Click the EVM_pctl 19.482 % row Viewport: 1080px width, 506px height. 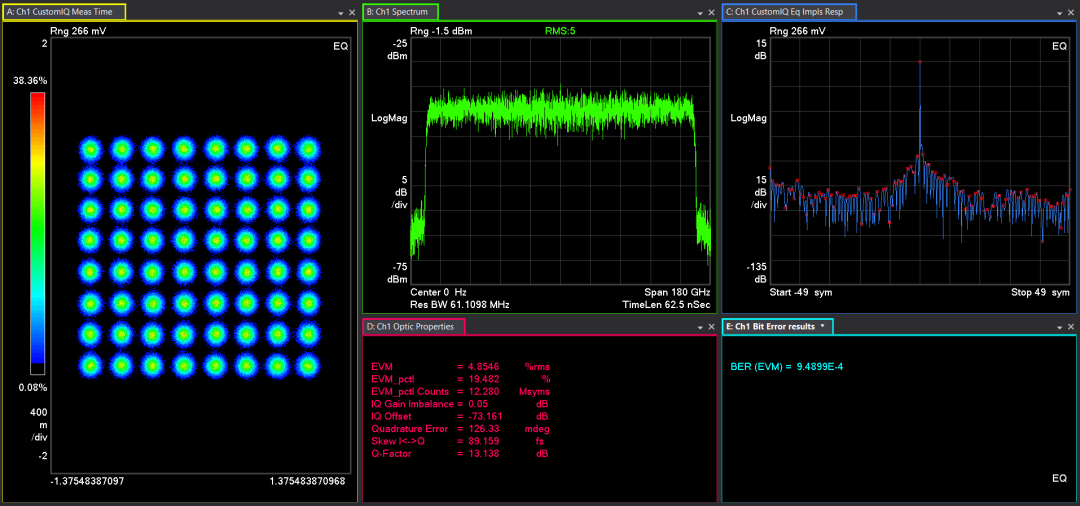[461, 379]
